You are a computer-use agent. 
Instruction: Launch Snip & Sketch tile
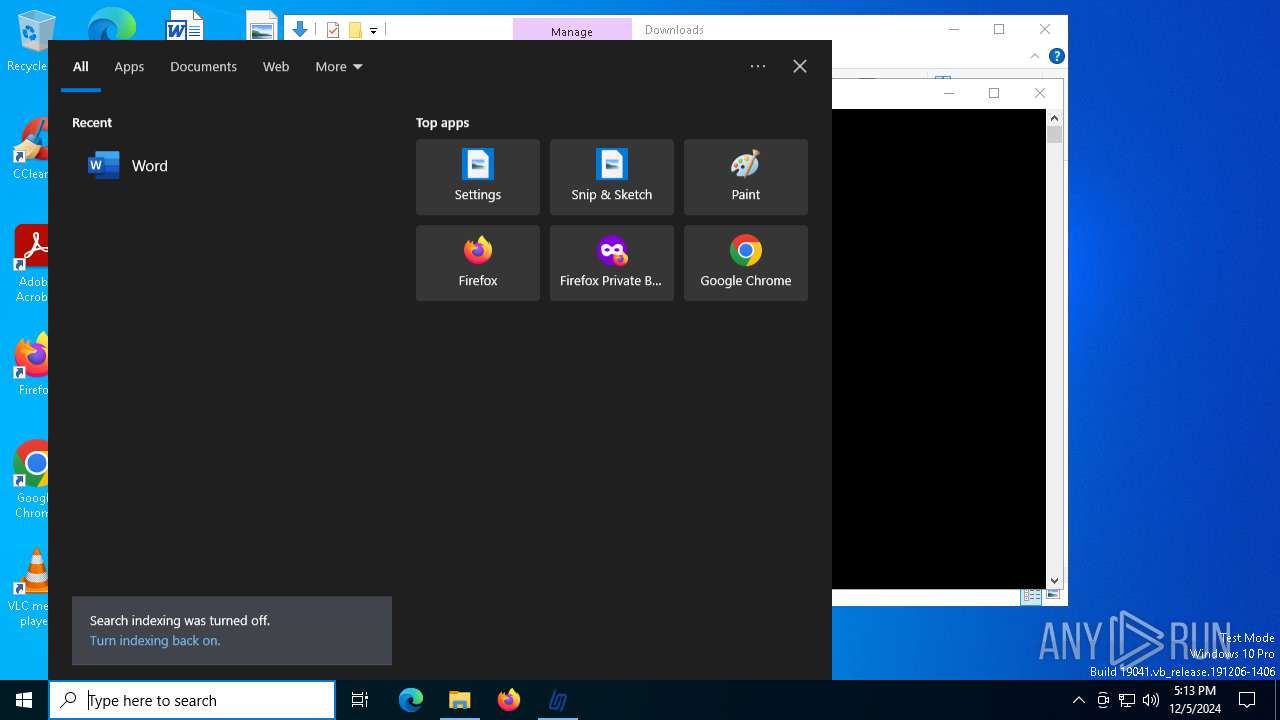tap(611, 177)
